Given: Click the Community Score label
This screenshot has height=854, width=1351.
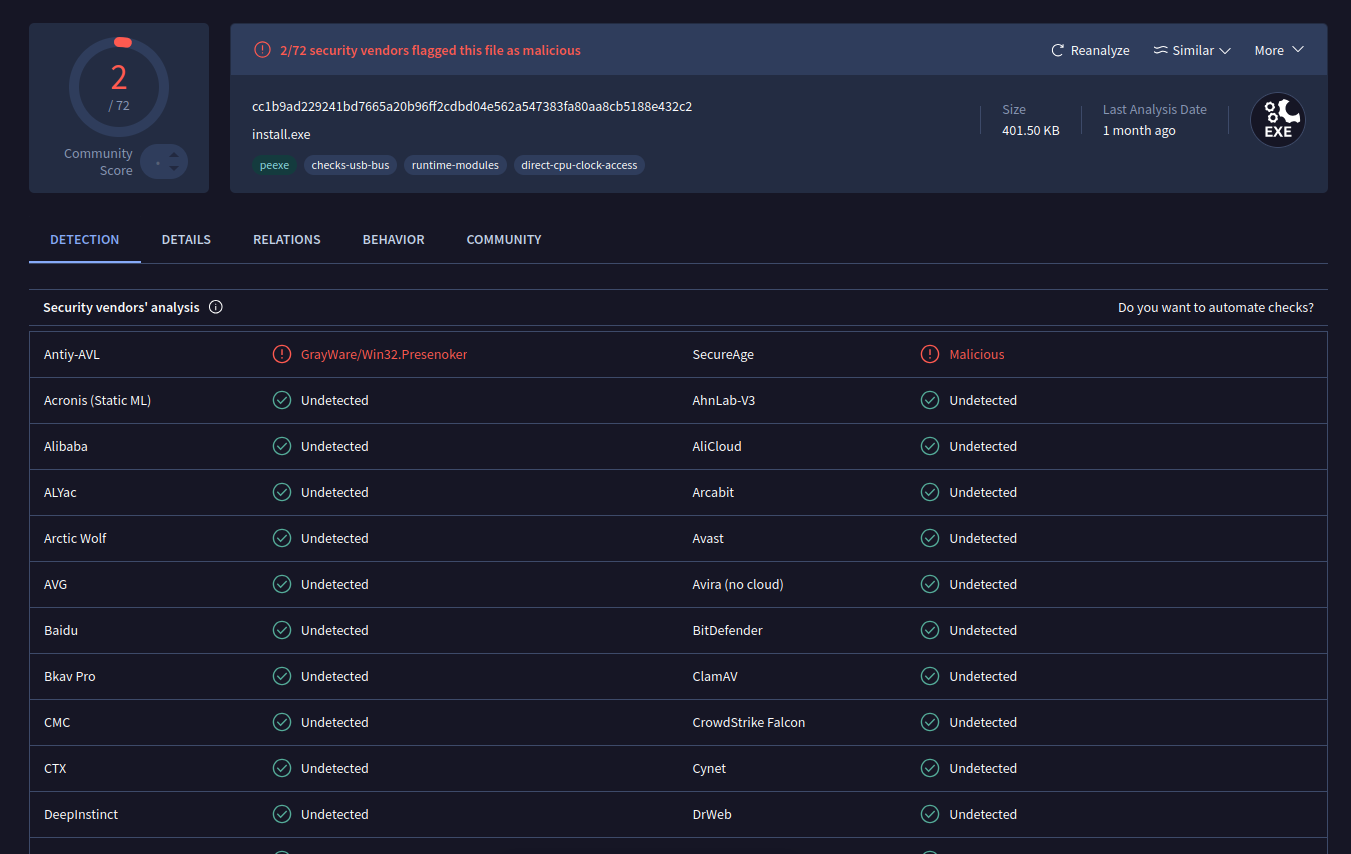Looking at the screenshot, I should click(98, 162).
